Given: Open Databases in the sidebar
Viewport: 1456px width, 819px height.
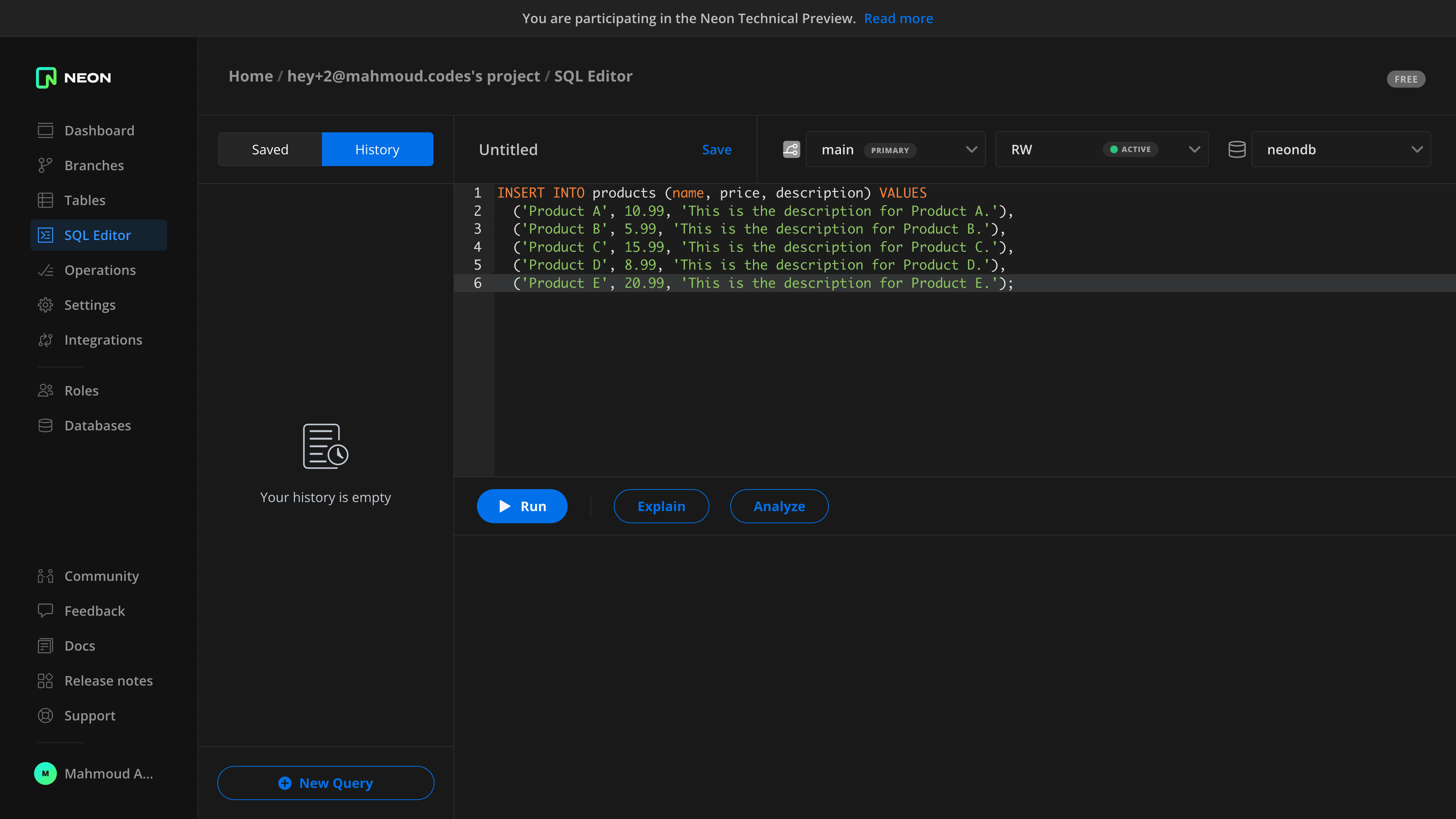Looking at the screenshot, I should click(x=97, y=425).
